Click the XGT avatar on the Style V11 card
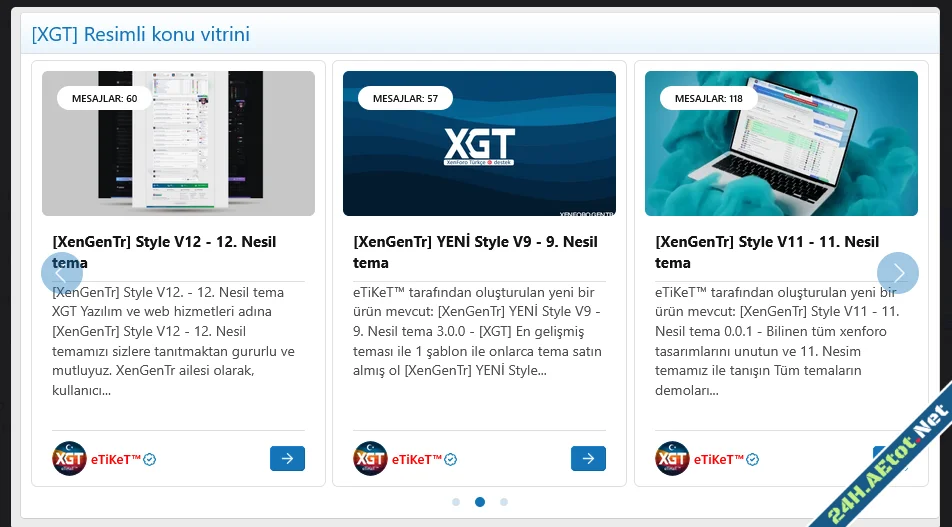Screen dimensions: 952x527 coord(672,458)
